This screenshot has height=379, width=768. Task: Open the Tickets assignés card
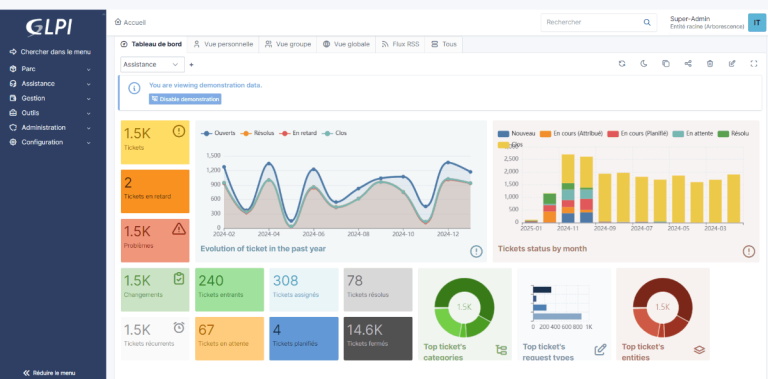tap(304, 289)
